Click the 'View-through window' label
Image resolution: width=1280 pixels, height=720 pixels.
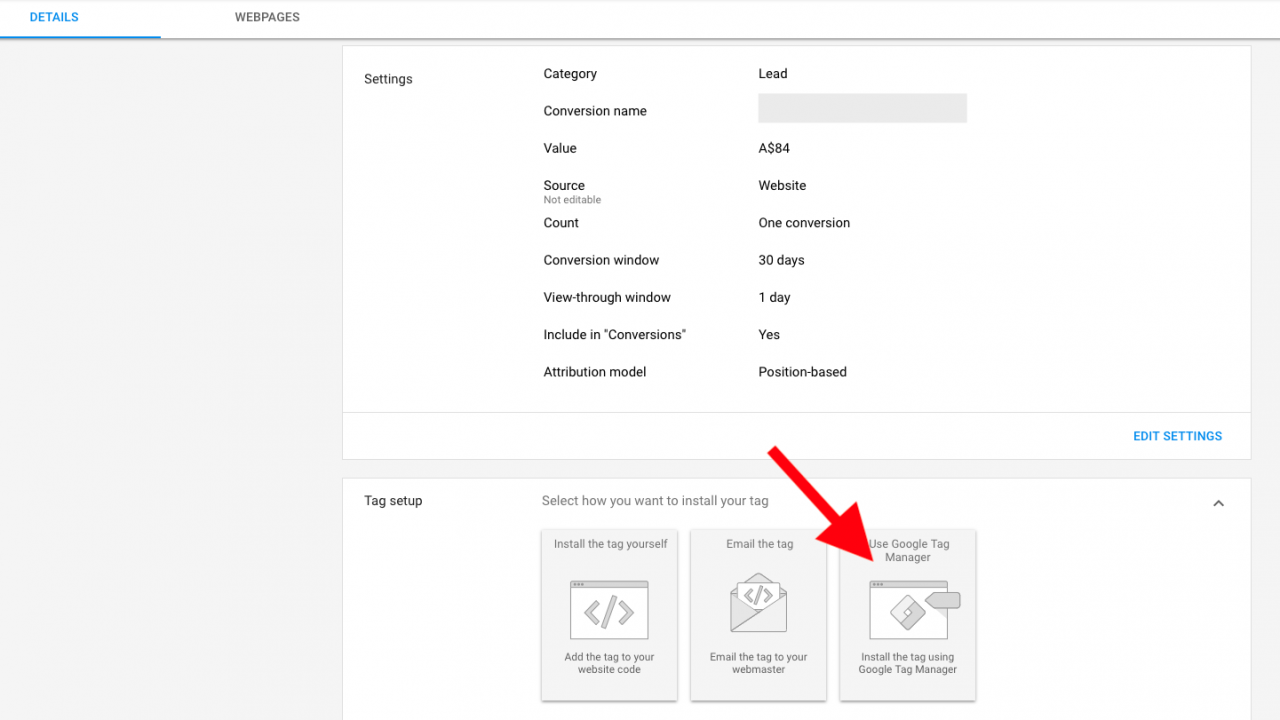point(607,297)
